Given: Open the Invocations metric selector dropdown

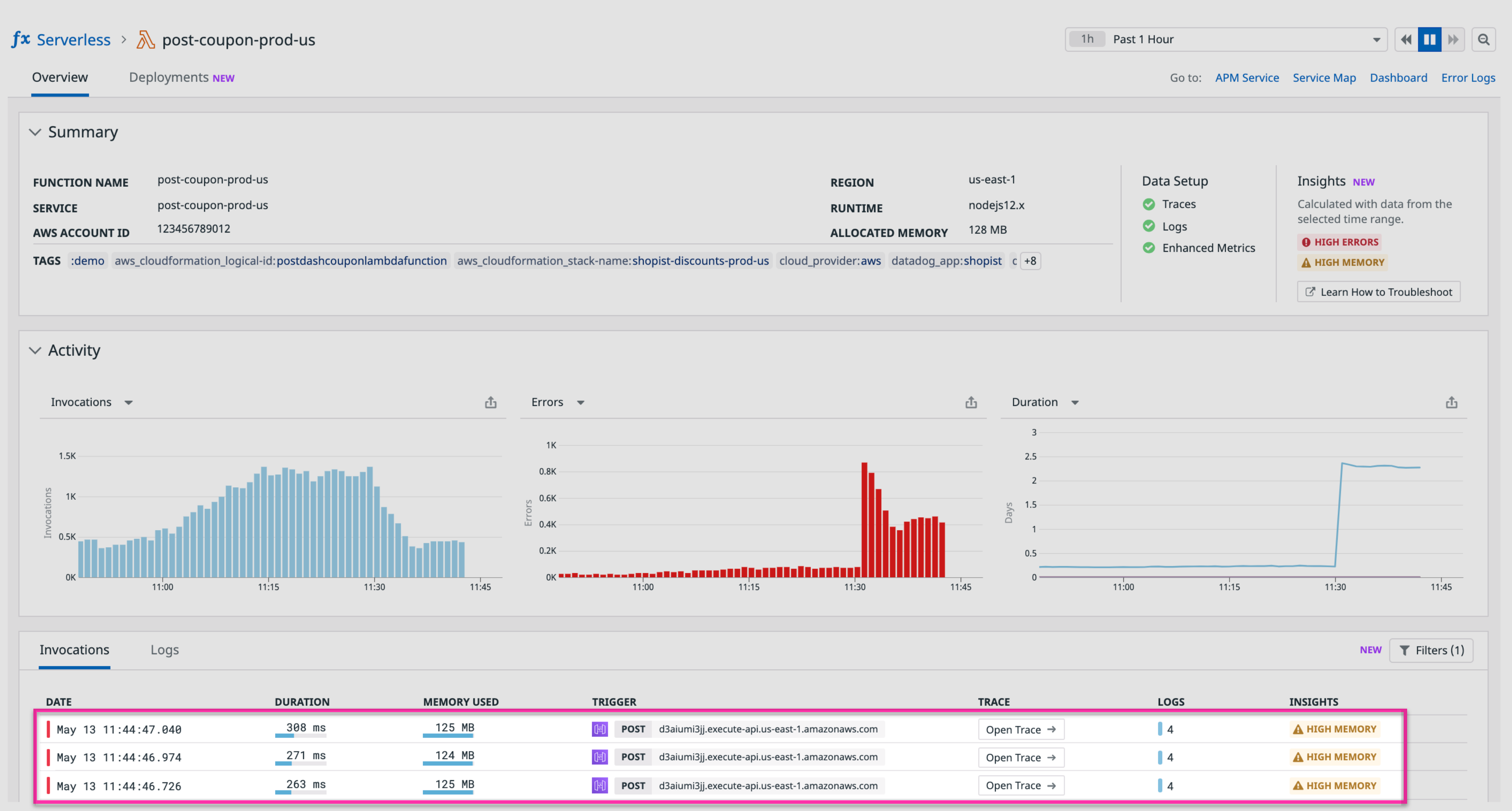Looking at the screenshot, I should pyautogui.click(x=129, y=402).
